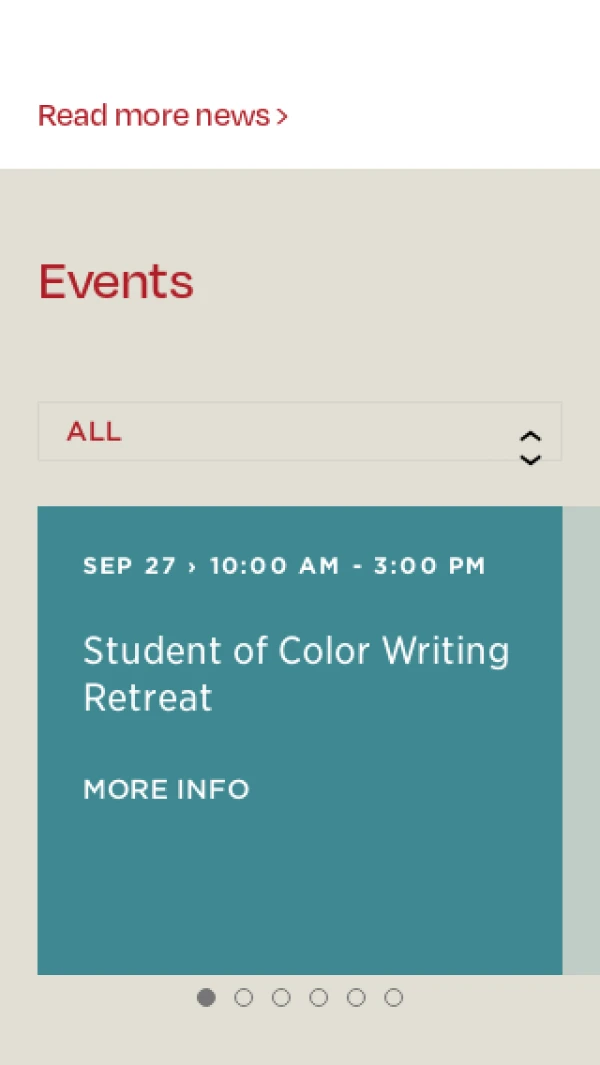600x1065 pixels.
Task: Show the last carousel slide dot
Action: tap(394, 997)
